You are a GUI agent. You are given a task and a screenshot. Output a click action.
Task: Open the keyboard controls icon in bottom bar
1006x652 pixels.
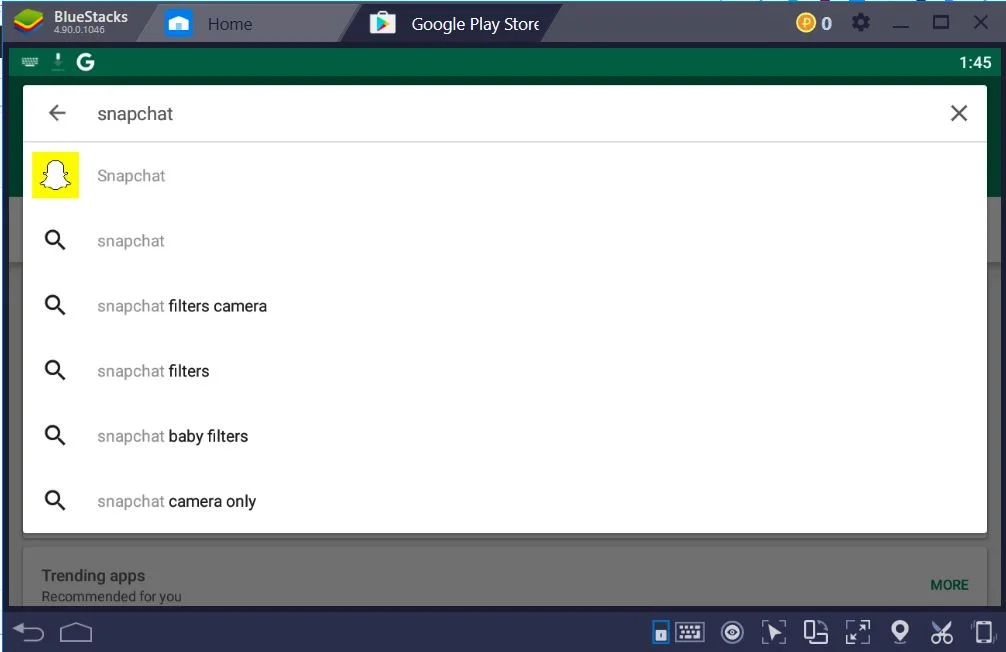pyautogui.click(x=690, y=632)
